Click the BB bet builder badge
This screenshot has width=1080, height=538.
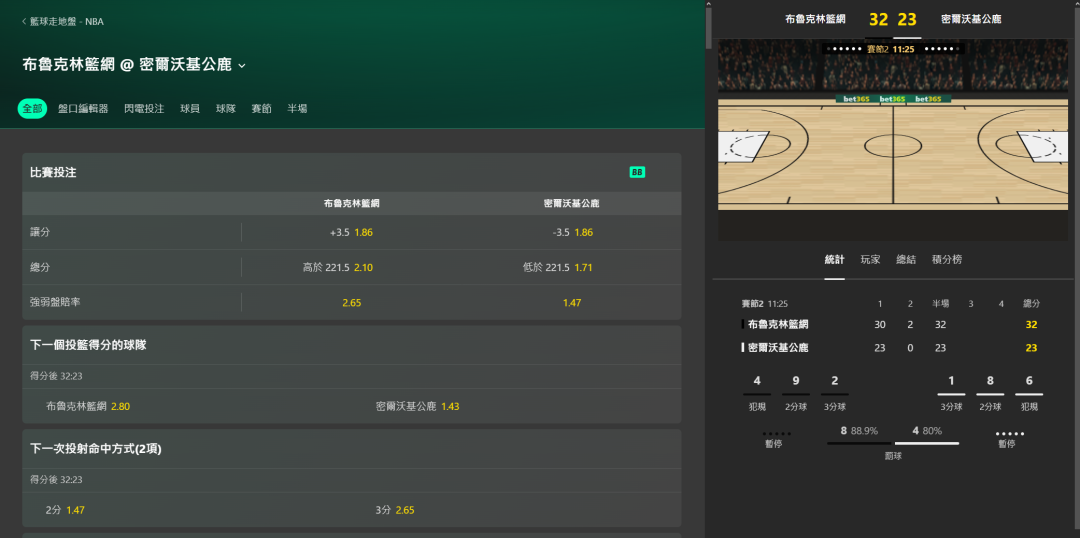pos(637,172)
